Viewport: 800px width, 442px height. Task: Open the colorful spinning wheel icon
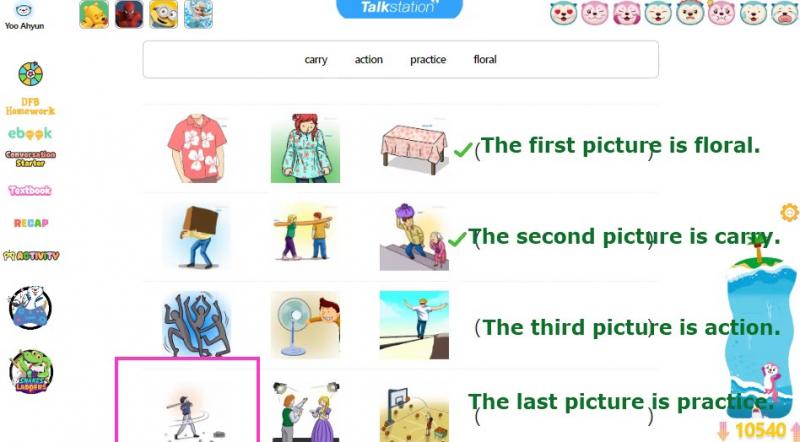31,74
